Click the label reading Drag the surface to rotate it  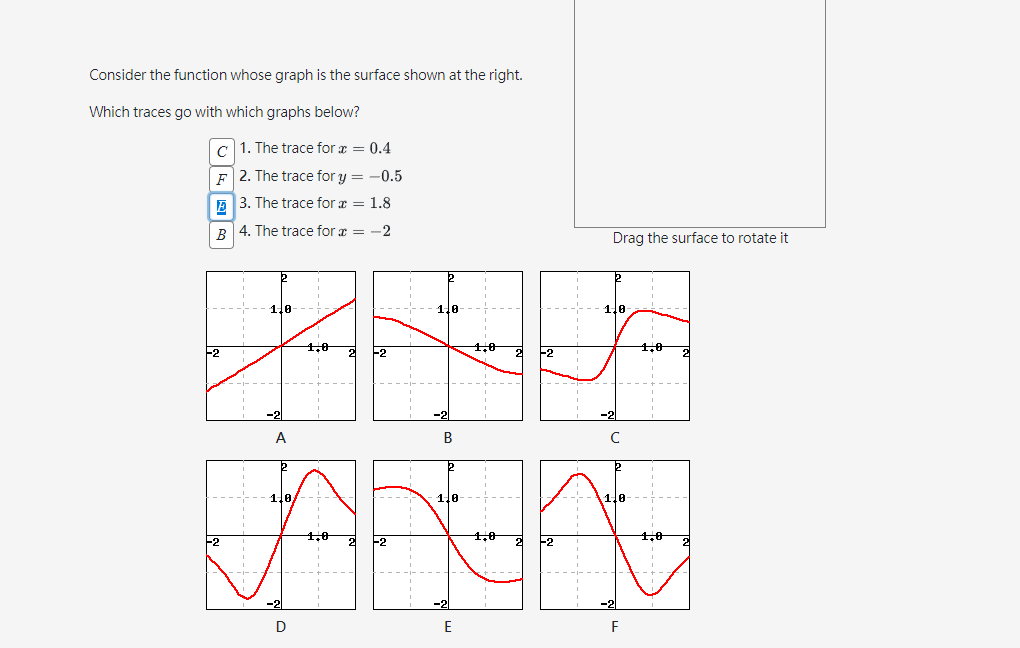700,238
